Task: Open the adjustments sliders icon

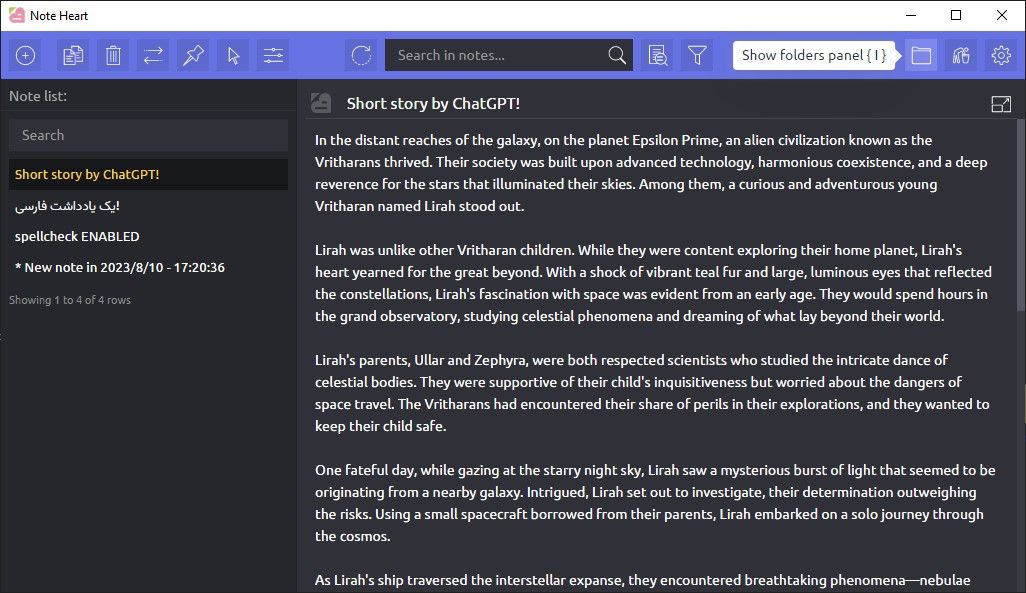Action: (x=273, y=55)
